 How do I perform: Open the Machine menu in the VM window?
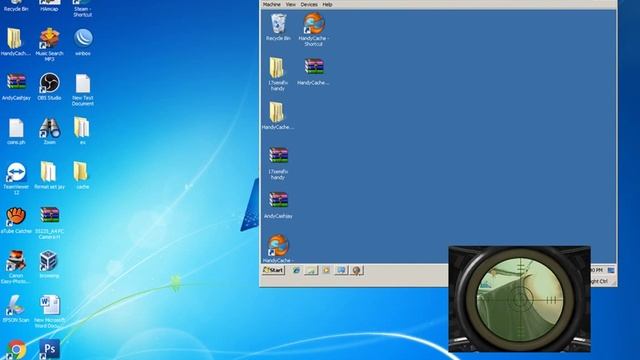tap(271, 4)
